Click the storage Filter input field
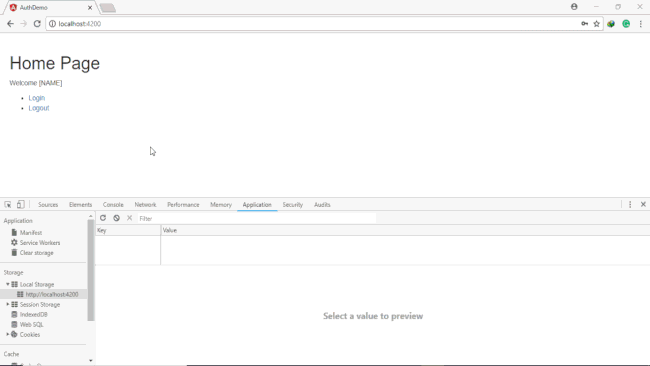 (257, 218)
